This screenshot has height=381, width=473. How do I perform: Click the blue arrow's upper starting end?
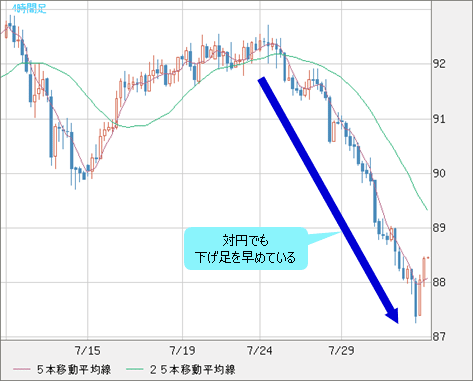261,80
